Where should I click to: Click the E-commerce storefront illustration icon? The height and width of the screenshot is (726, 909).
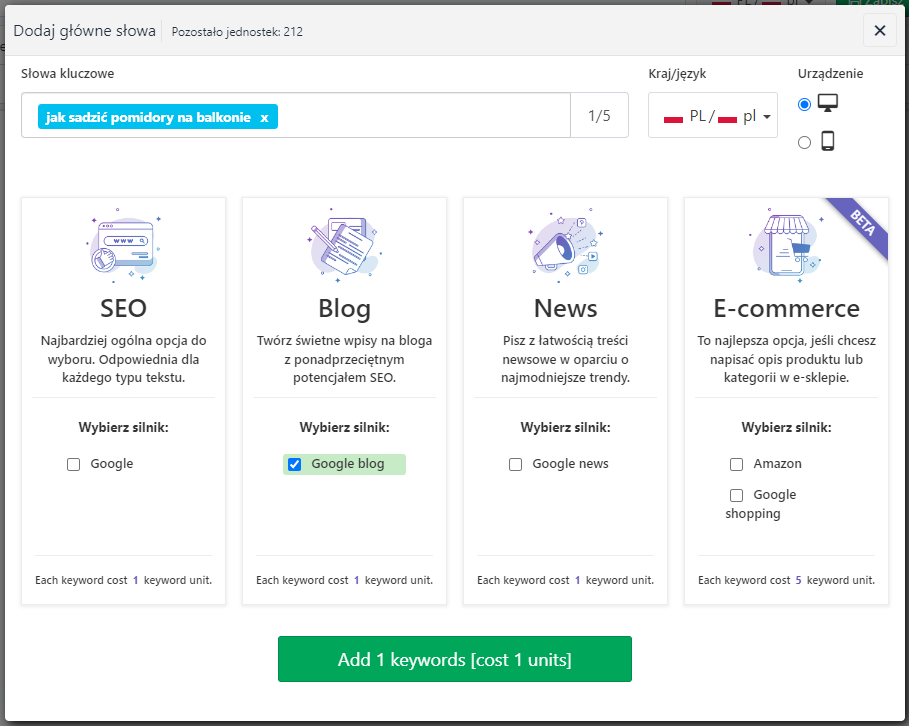tap(786, 246)
